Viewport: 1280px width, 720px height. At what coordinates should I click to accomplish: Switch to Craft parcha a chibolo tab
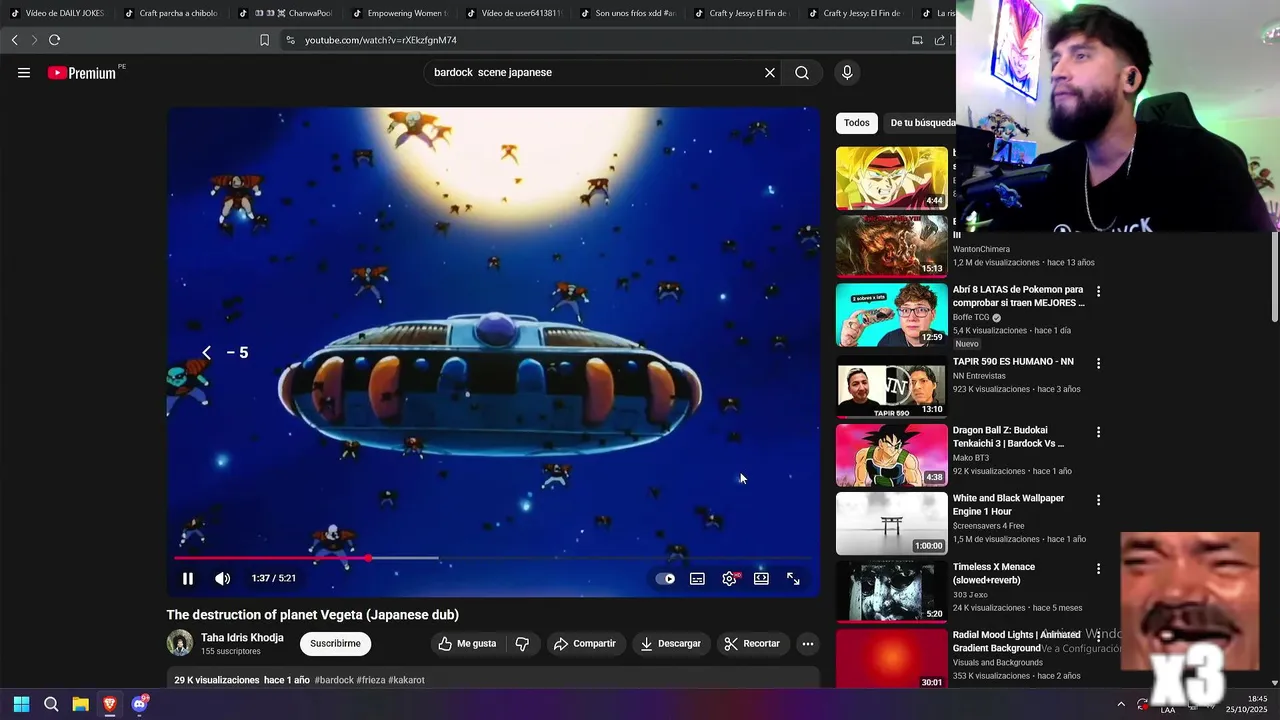tap(171, 13)
